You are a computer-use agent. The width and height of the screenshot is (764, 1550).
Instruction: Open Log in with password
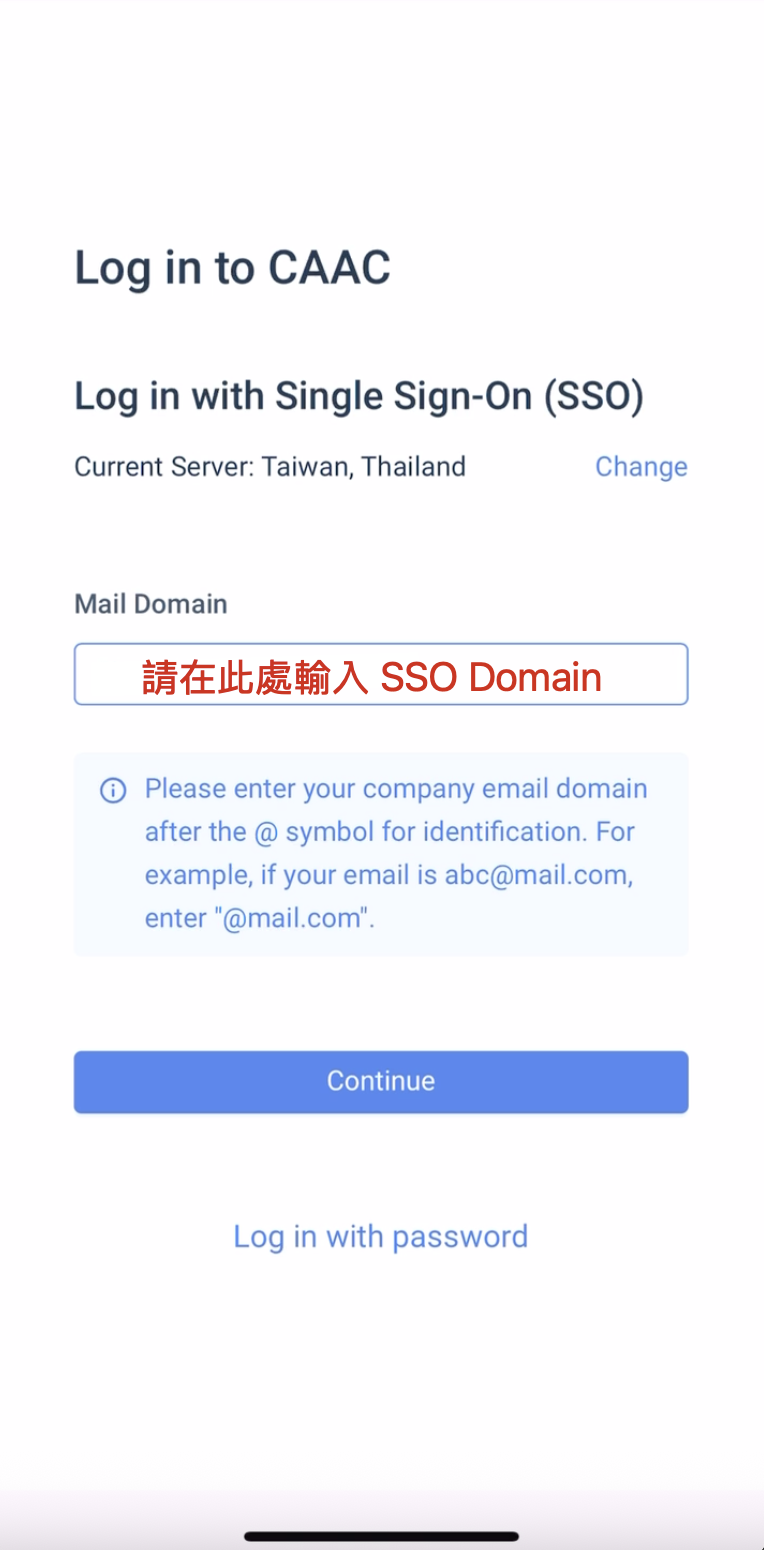(381, 1237)
